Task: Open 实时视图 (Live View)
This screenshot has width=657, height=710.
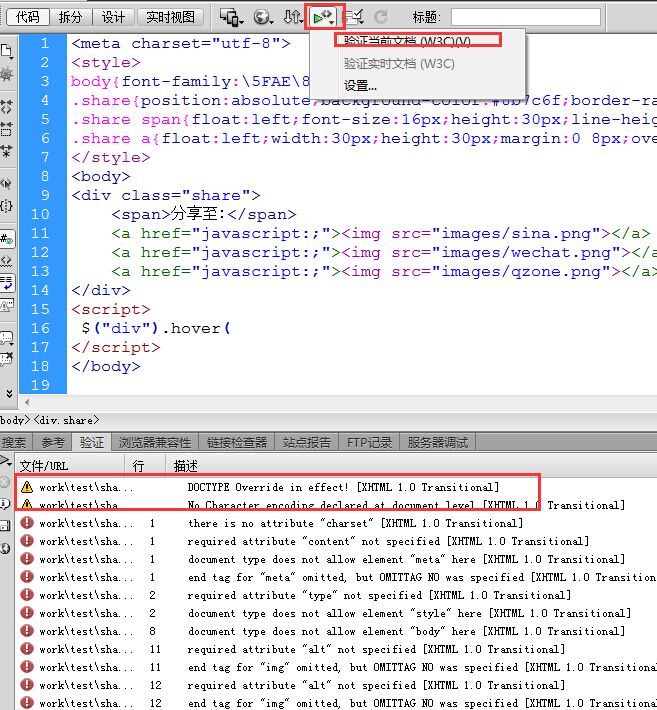Action: [170, 17]
